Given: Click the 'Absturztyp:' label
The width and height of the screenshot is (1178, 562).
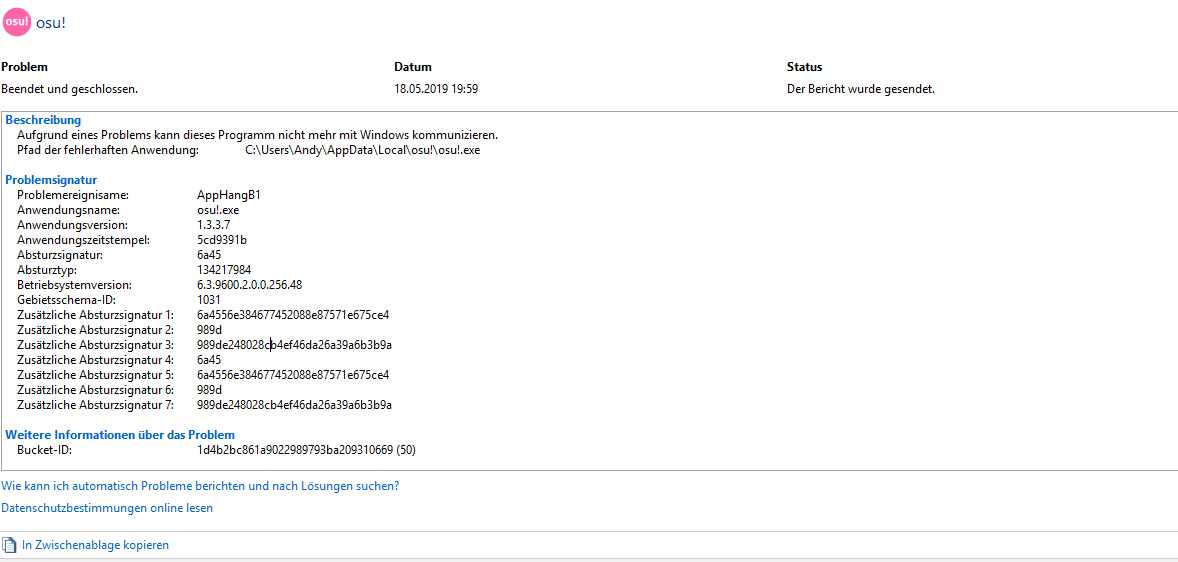Looking at the screenshot, I should tap(47, 270).
